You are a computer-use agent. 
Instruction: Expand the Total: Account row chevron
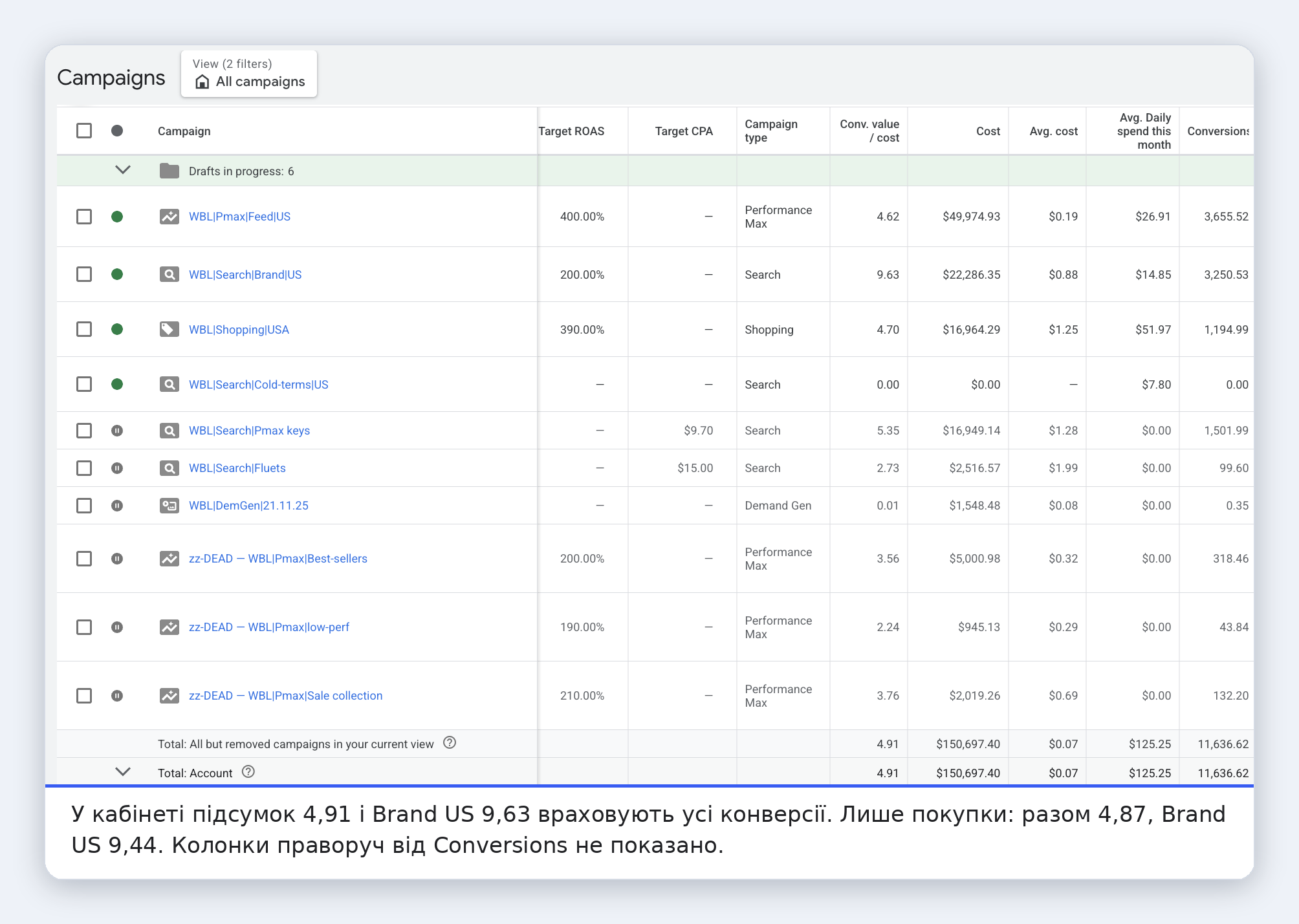(123, 771)
